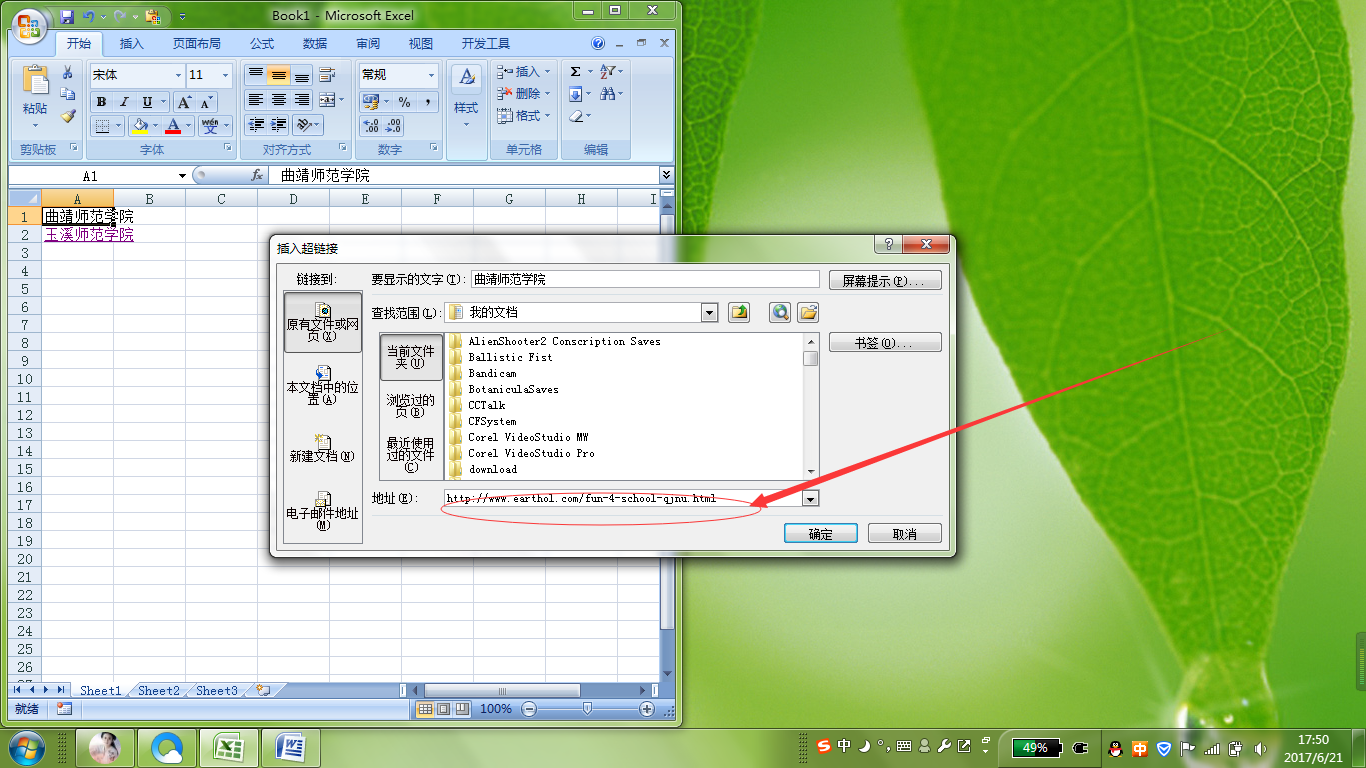This screenshot has height=768, width=1366.
Task: Click the Paste (粘贴) clipboard icon
Action: (35, 82)
